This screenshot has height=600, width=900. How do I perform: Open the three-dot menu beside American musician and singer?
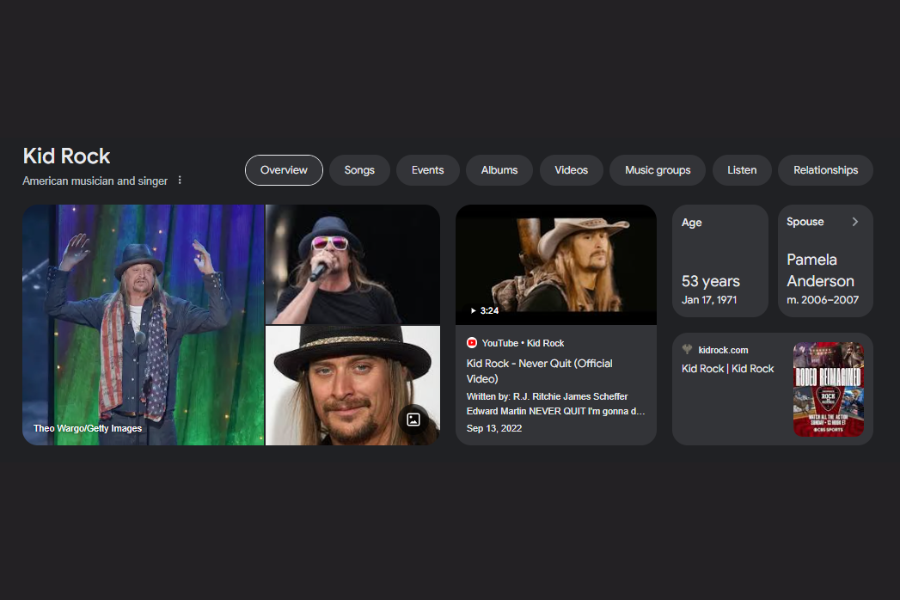(x=180, y=180)
